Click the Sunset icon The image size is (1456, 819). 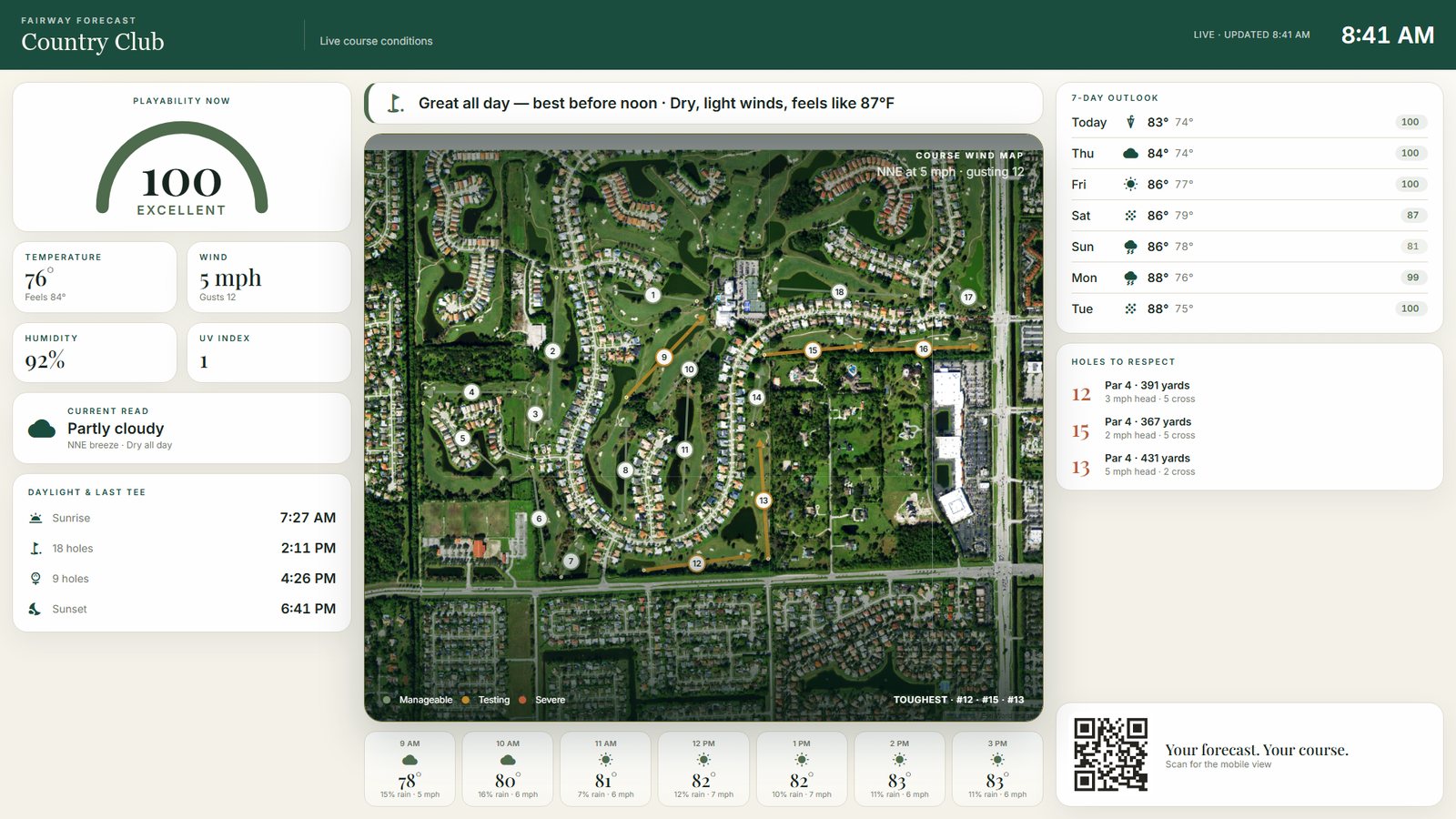[x=35, y=609]
